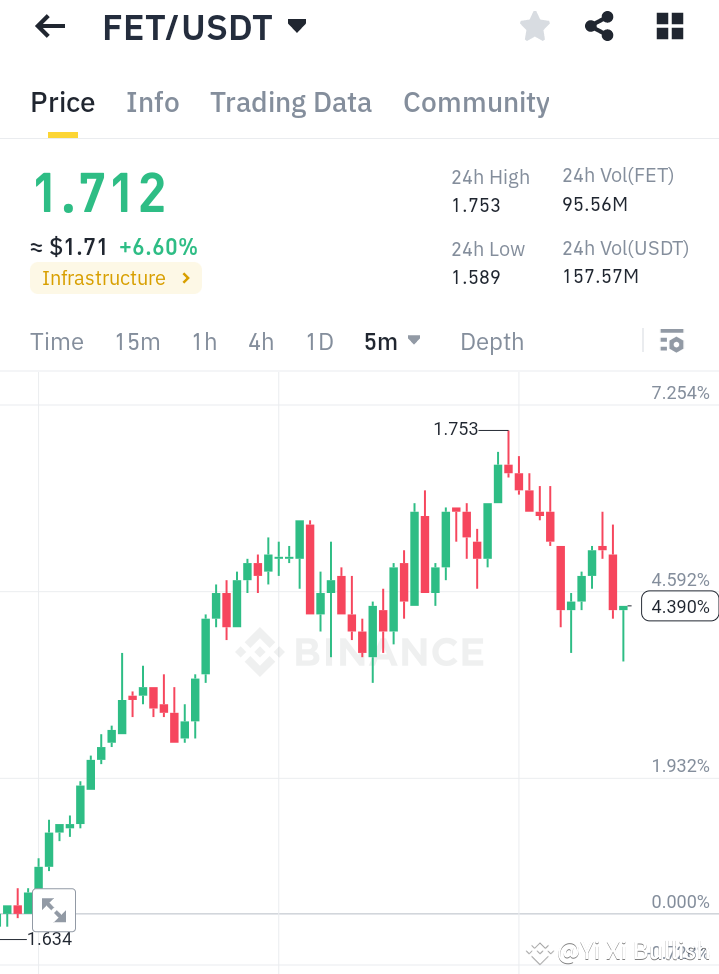719x974 pixels.
Task: Click the Info tab link
Action: [x=152, y=102]
